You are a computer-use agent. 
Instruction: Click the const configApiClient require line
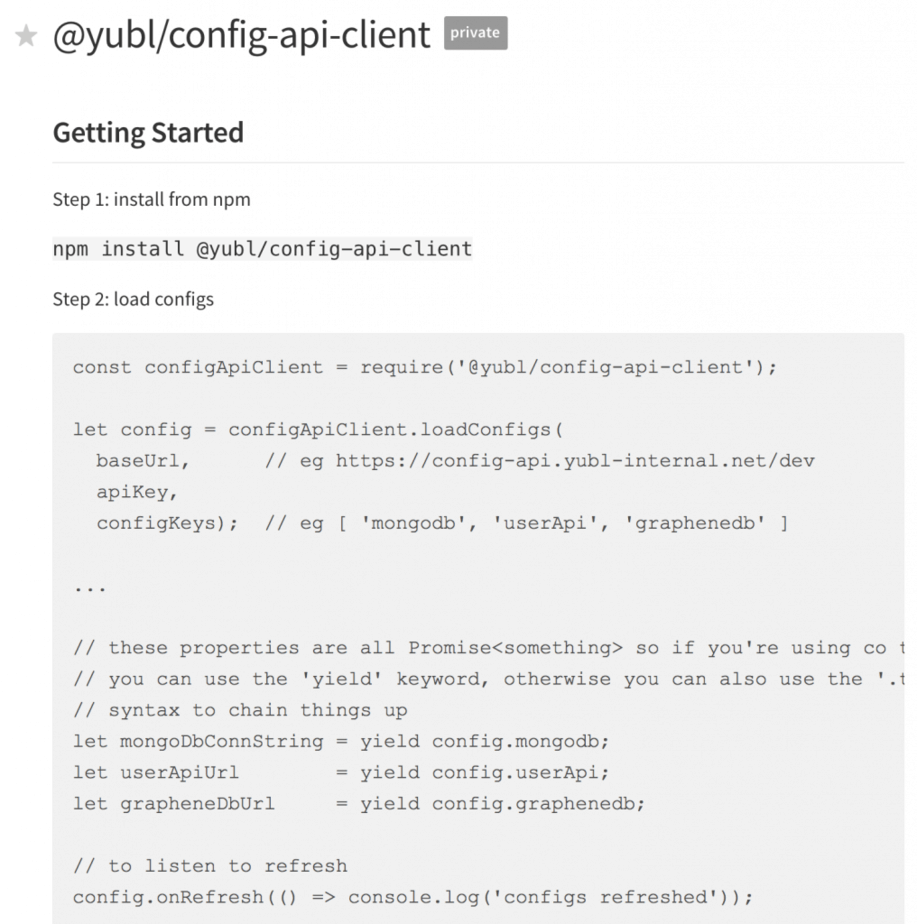pos(424,367)
